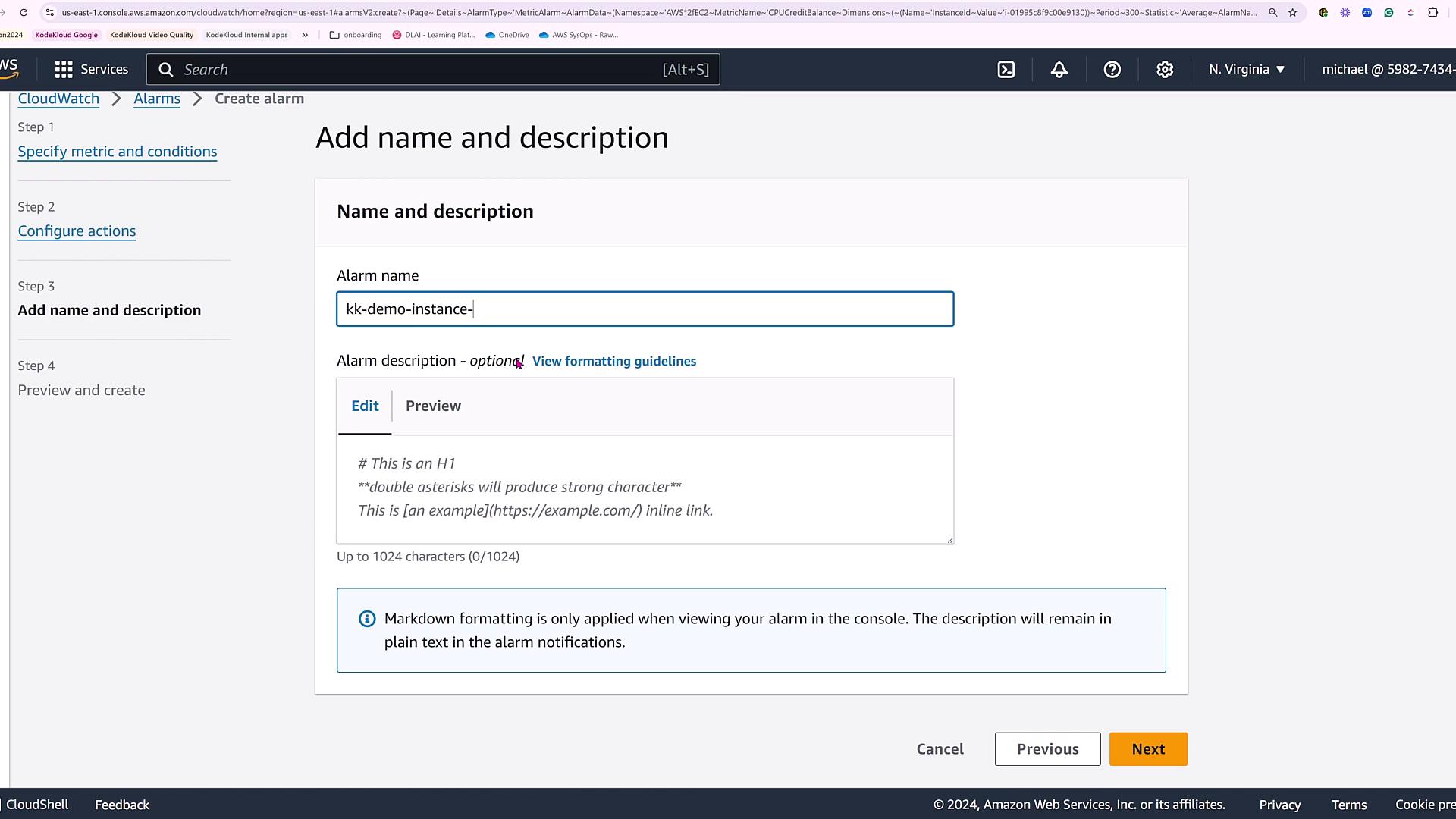Switch to the Preview tab
Image resolution: width=1456 pixels, height=819 pixels.
coord(433,406)
